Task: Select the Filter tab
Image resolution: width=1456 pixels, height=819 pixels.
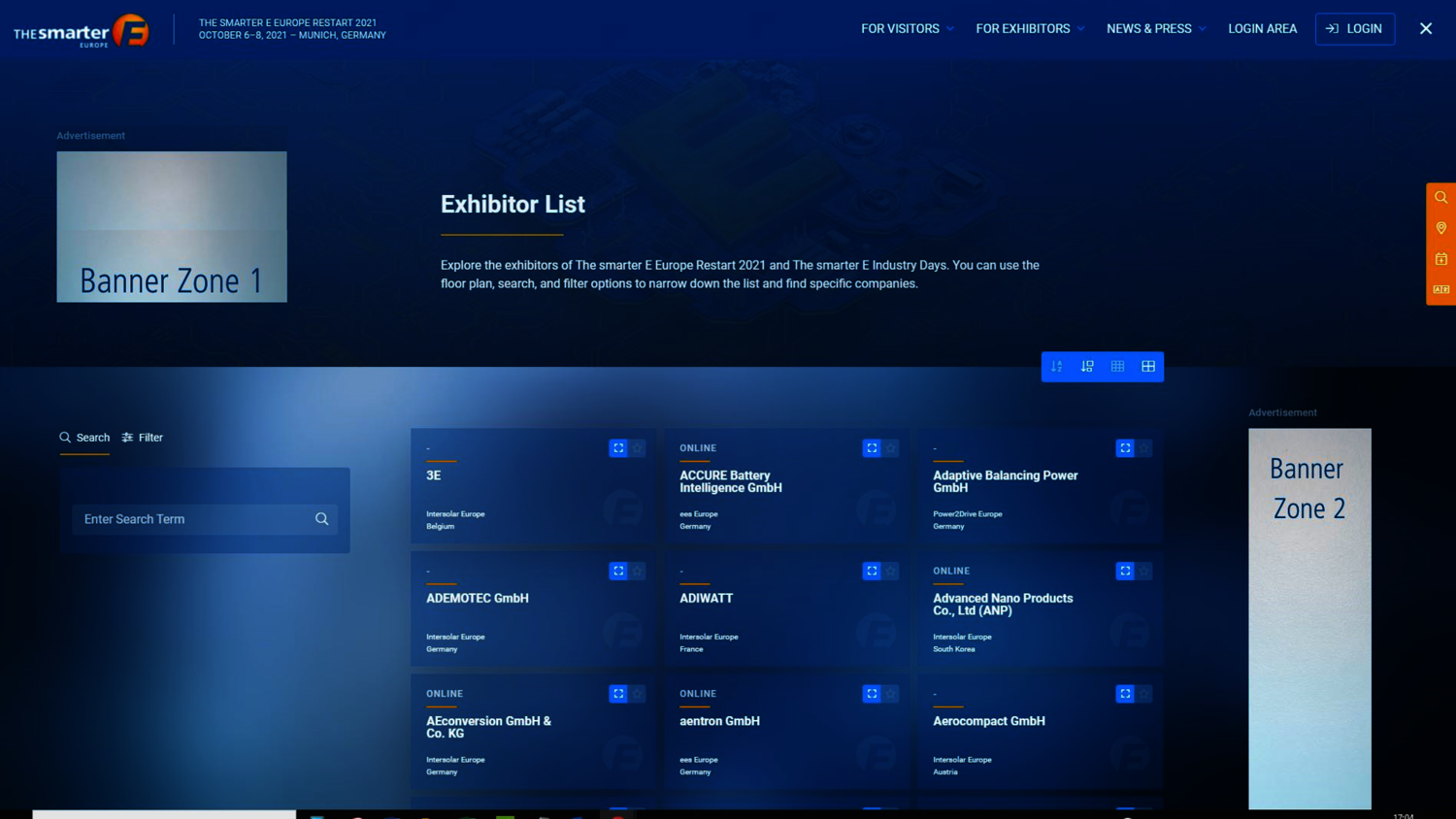Action: [x=142, y=438]
